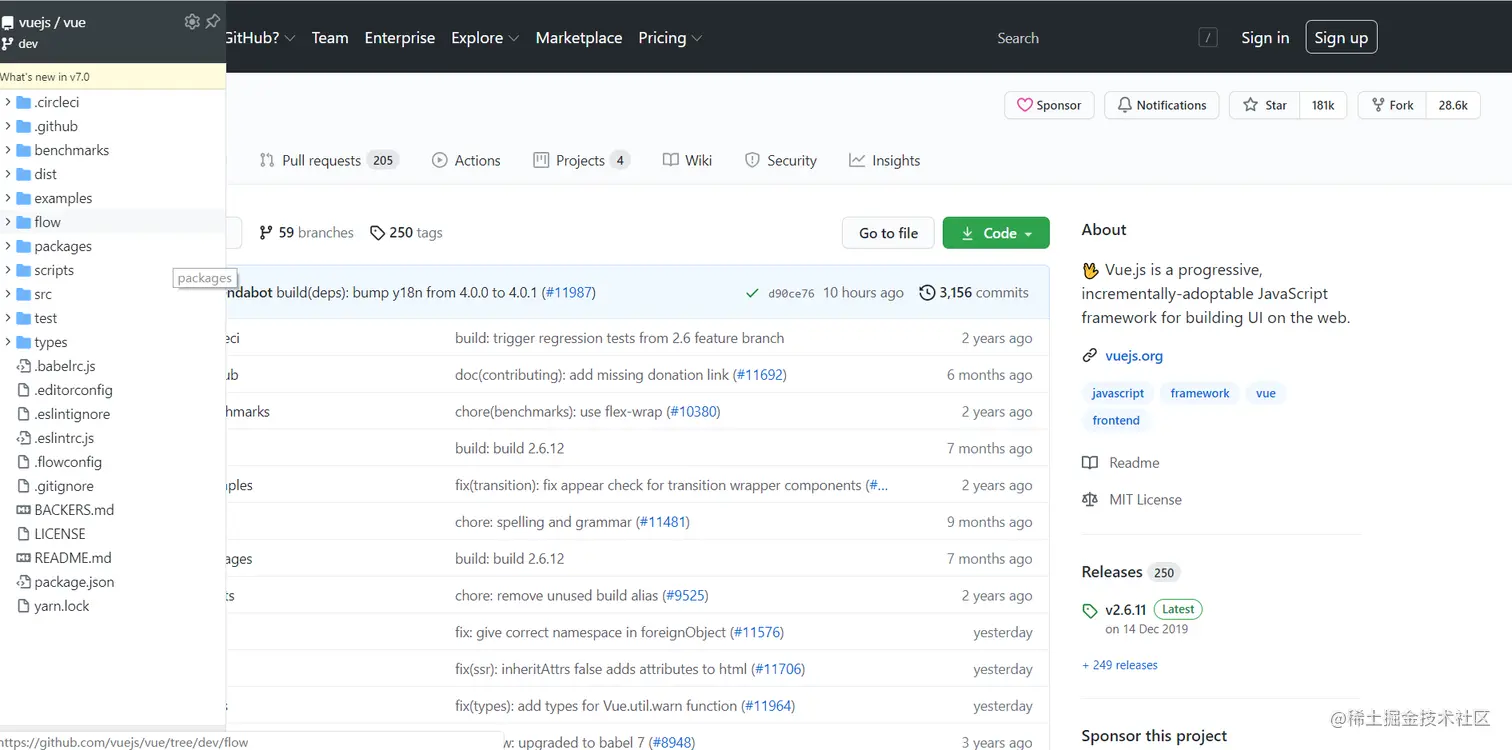The width and height of the screenshot is (1512, 750).
Task: Click the Sponsor heart icon
Action: 1024,105
